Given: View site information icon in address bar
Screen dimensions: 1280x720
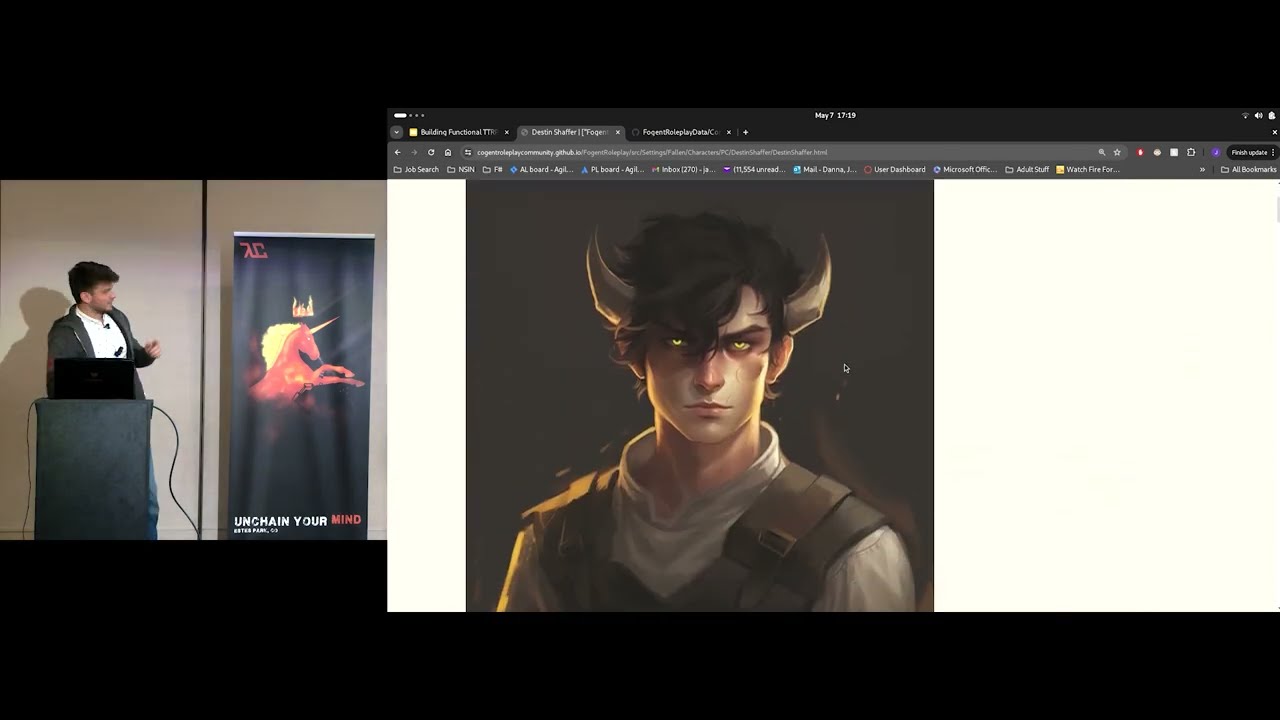Looking at the screenshot, I should [468, 152].
